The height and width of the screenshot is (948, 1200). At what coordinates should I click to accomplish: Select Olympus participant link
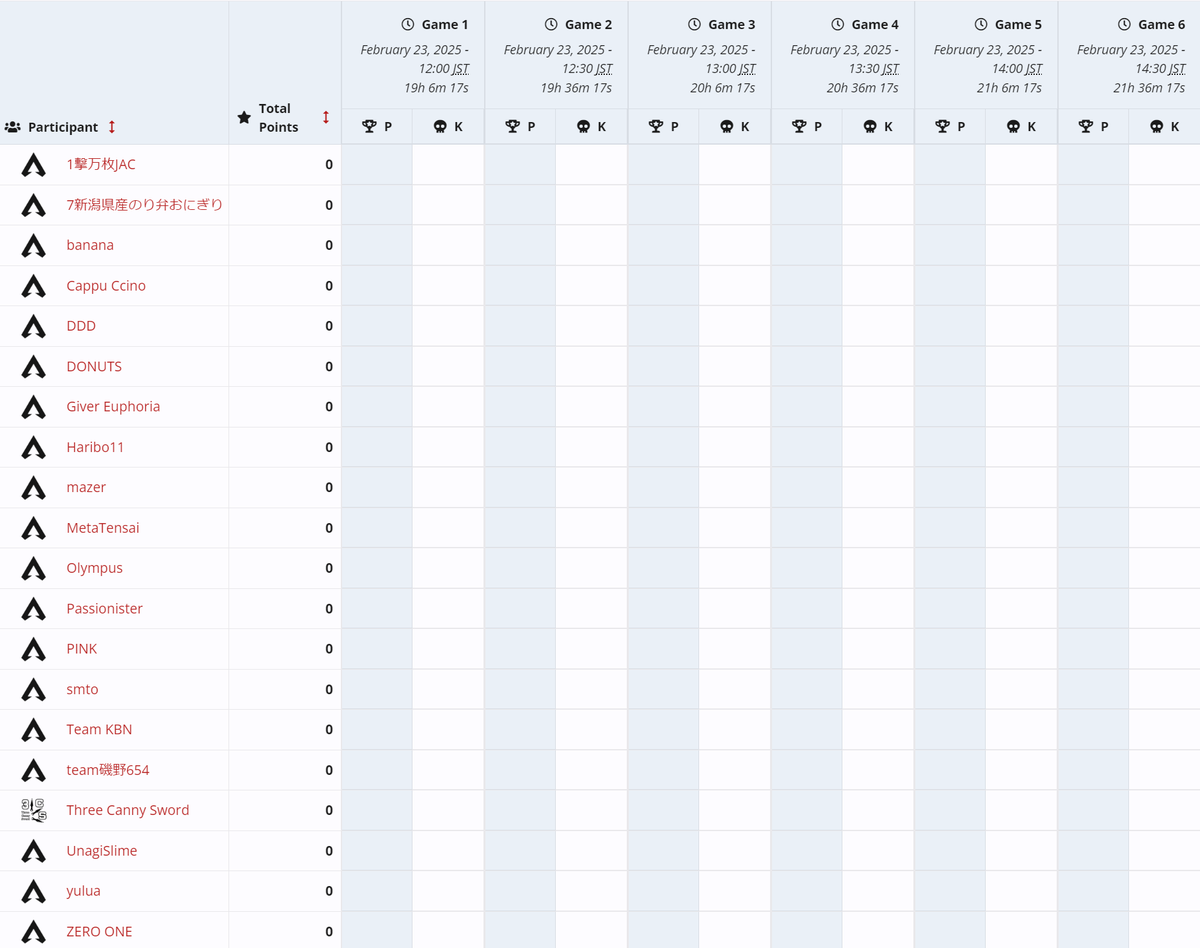(94, 568)
